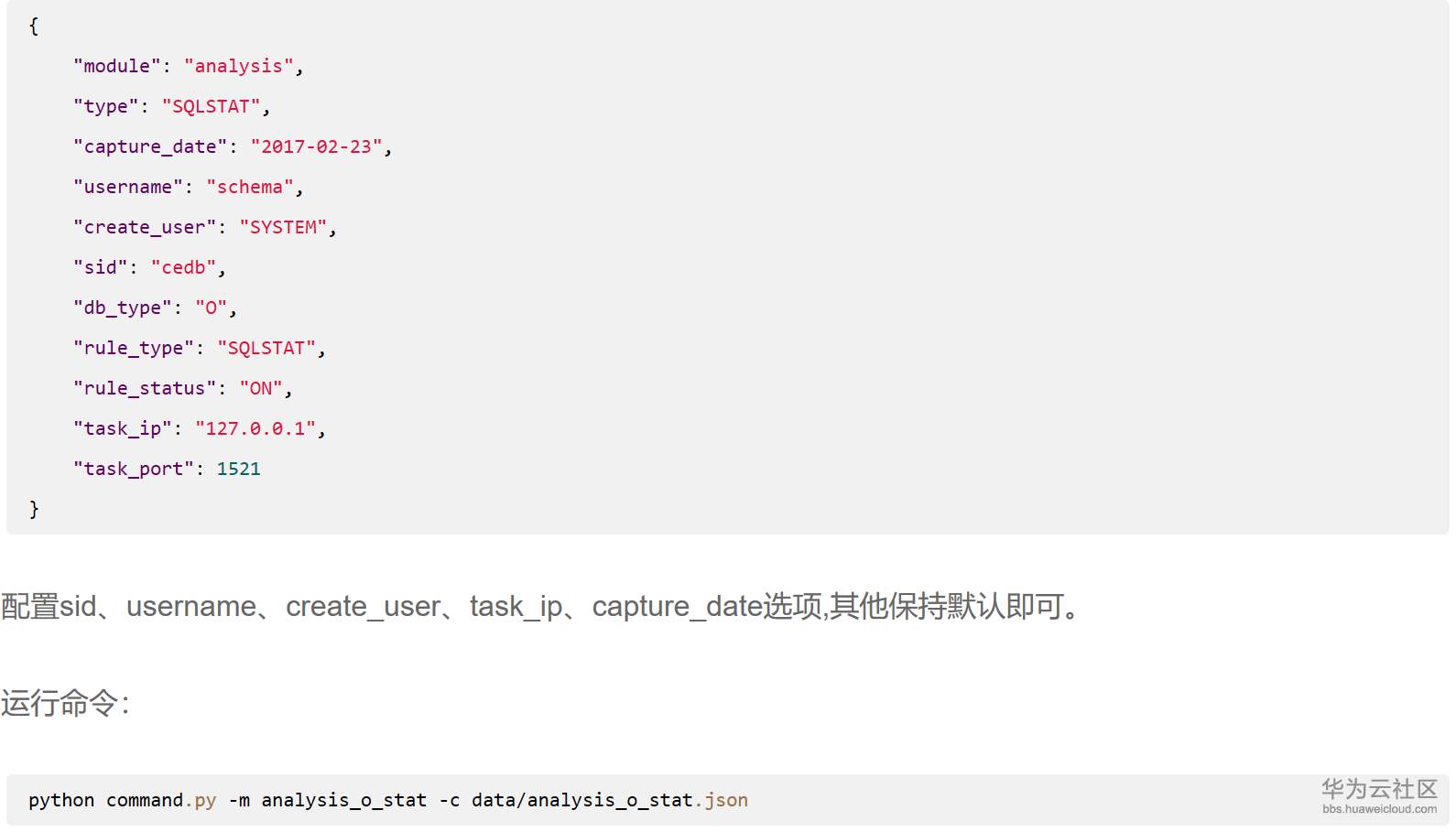Click "command.py" in the python command
1456x832 pixels.
tap(161, 801)
